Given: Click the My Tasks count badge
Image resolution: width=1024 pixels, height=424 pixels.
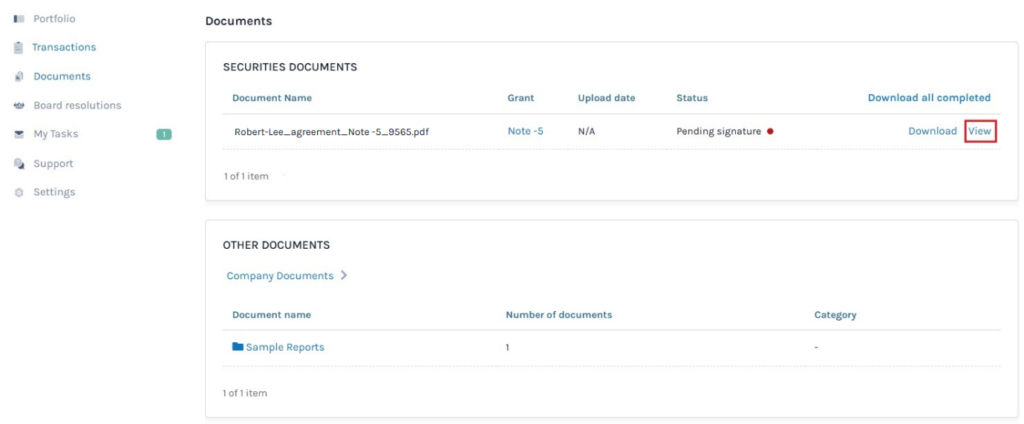Looking at the screenshot, I should coord(164,134).
